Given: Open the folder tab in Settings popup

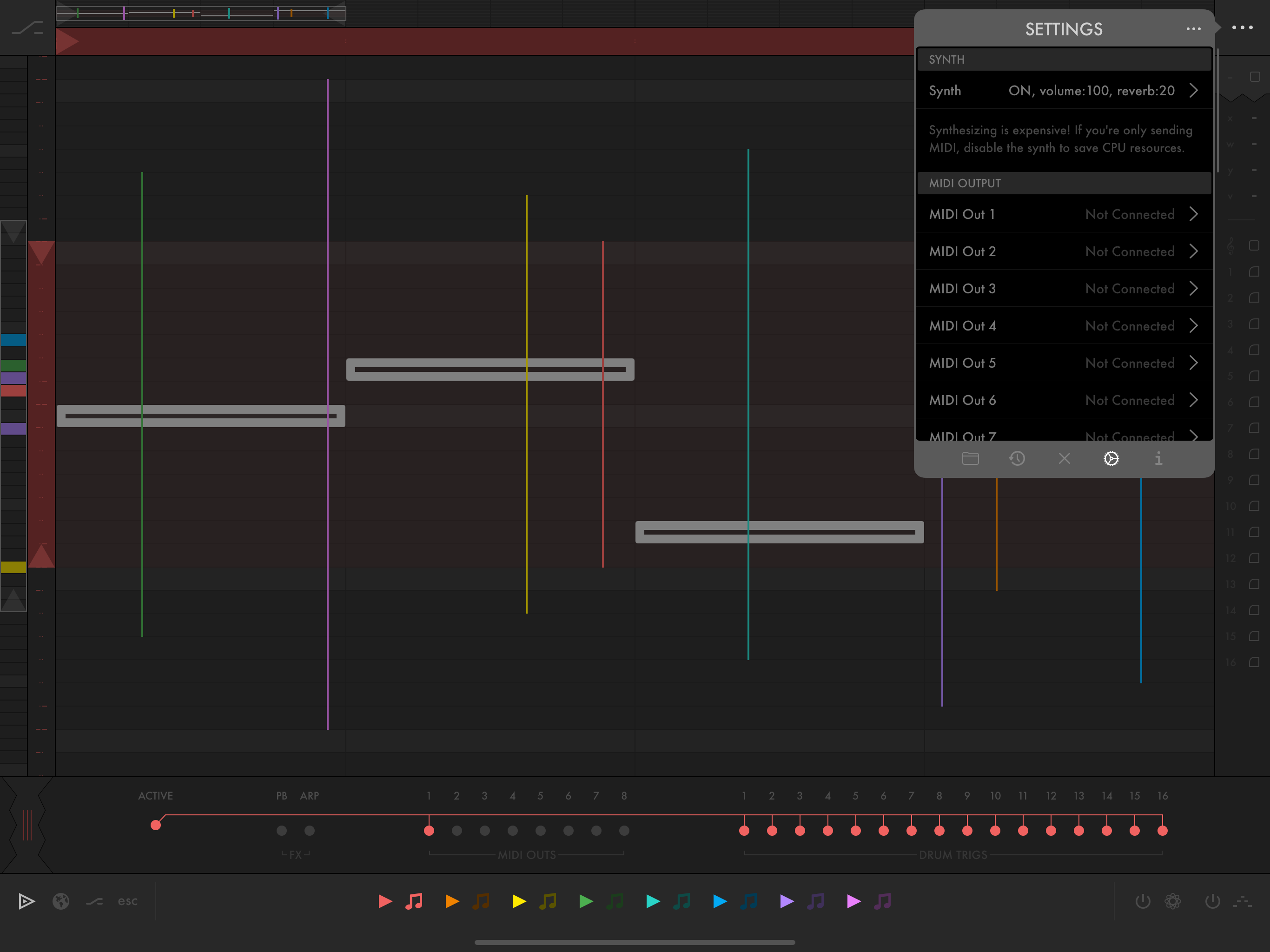Looking at the screenshot, I should [x=970, y=458].
